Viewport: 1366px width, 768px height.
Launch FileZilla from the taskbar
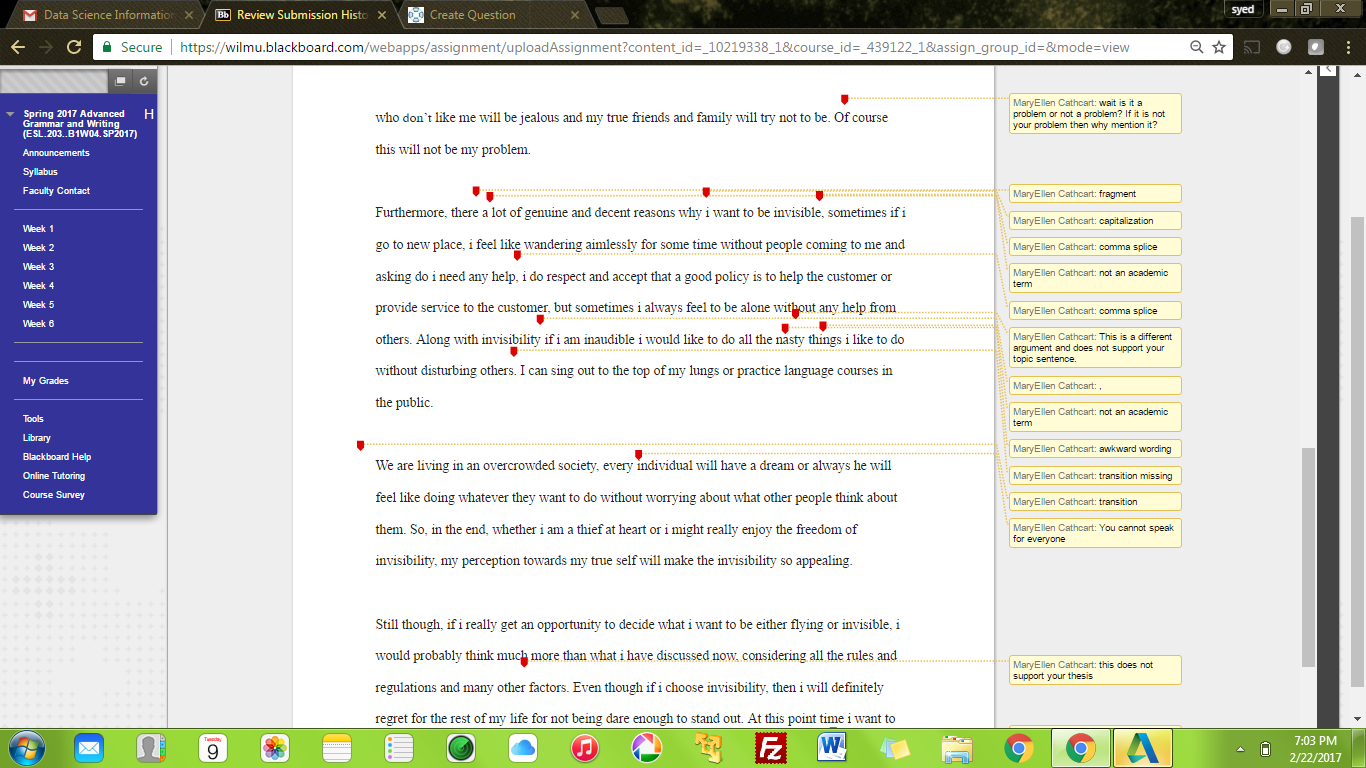[771, 748]
